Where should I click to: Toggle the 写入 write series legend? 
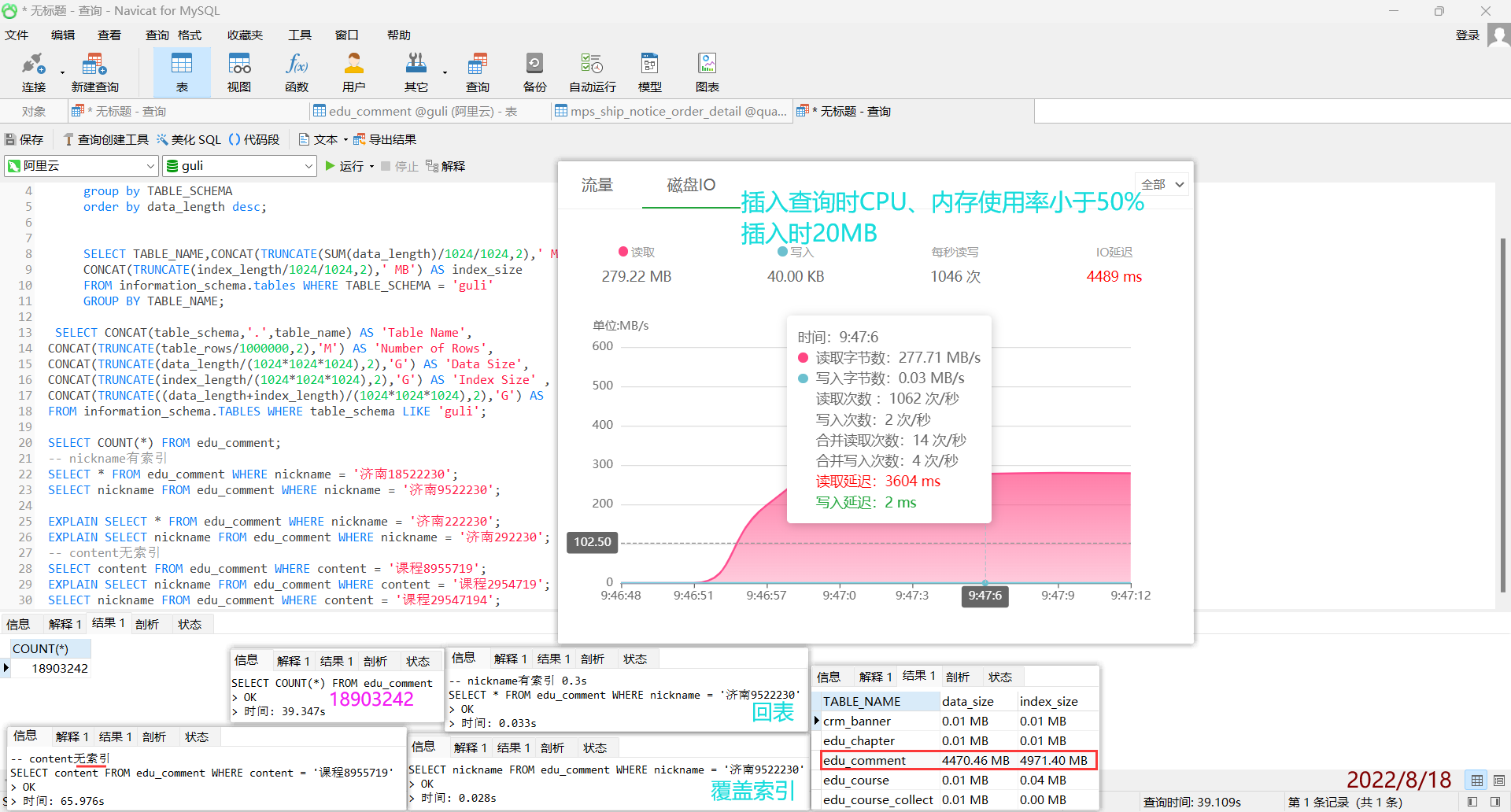coord(796,252)
